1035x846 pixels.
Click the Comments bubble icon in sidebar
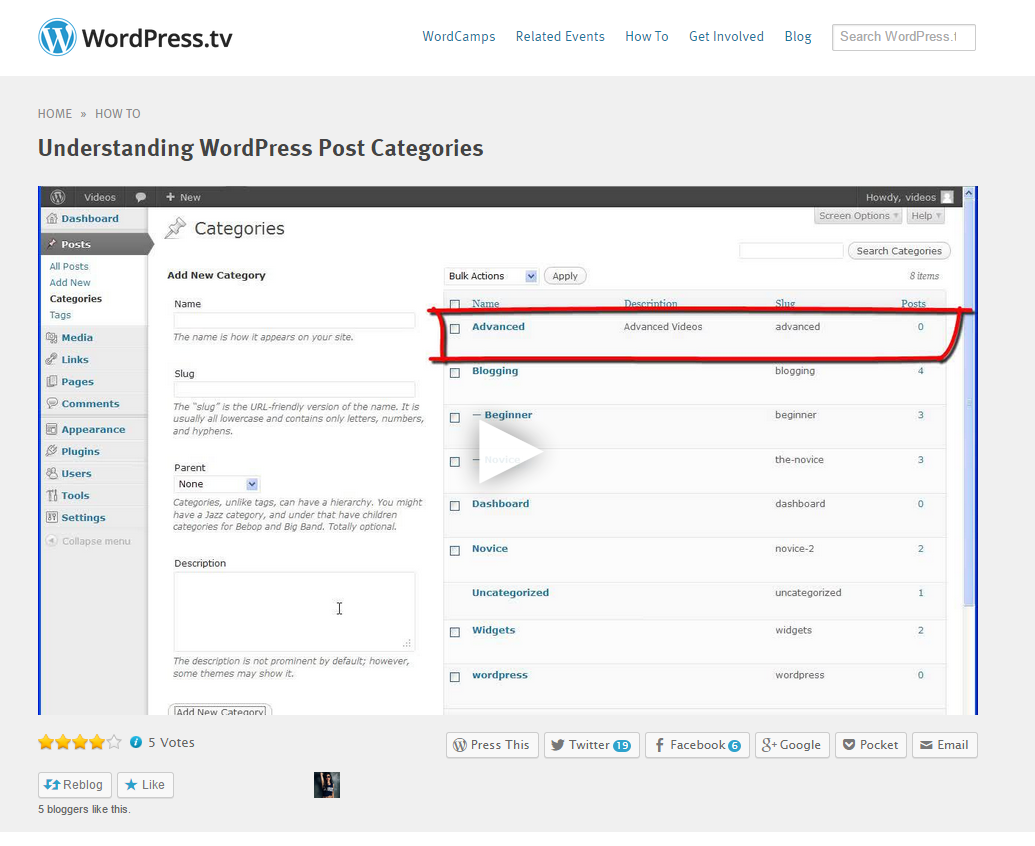52,403
